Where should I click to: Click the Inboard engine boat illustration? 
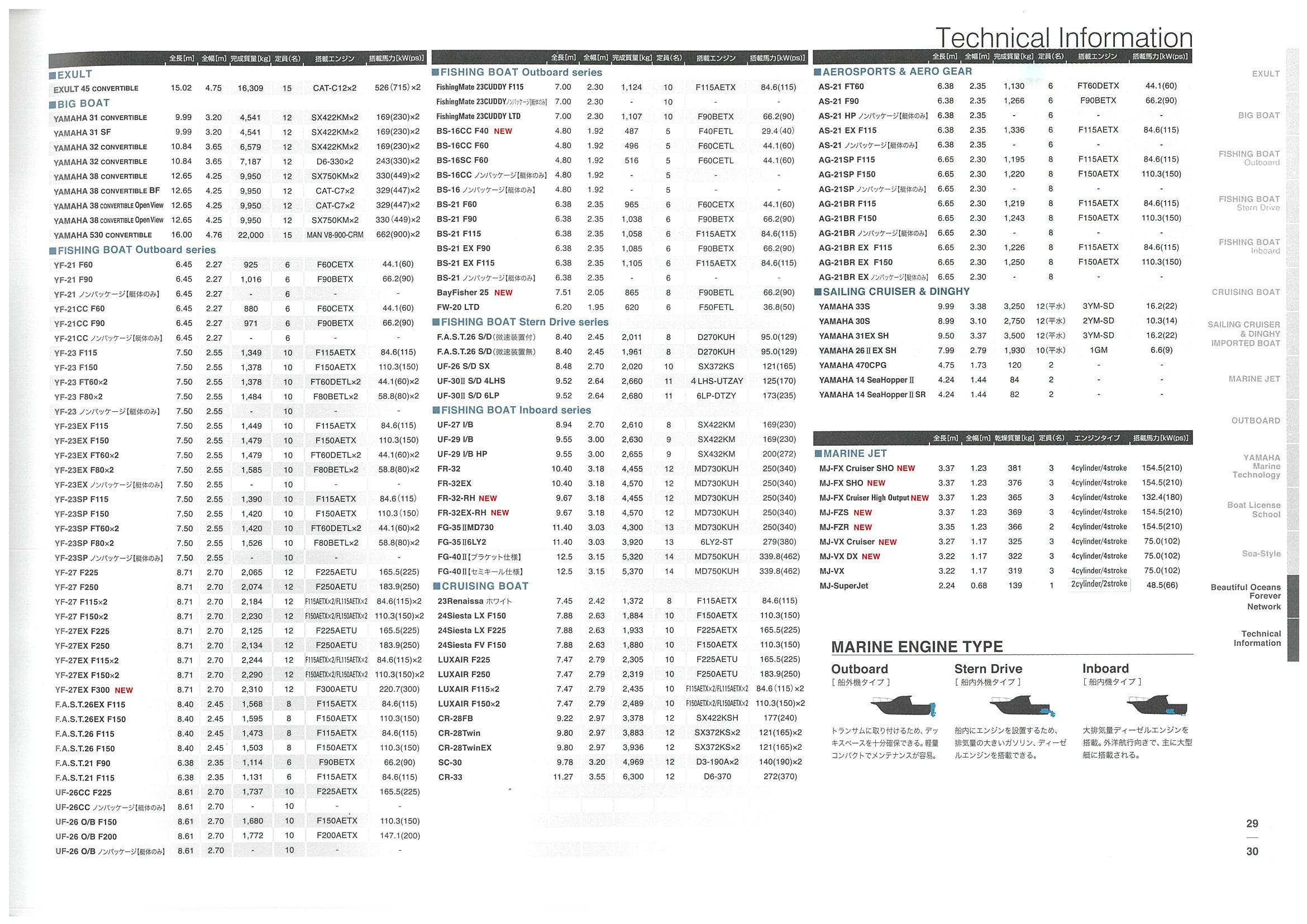tap(1157, 705)
